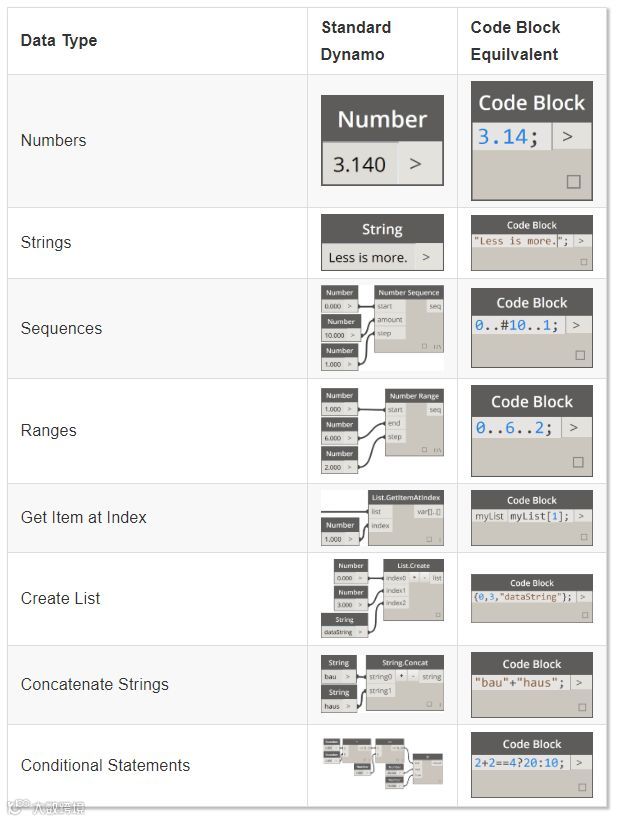Click output arrow of the myList[1] Code Block
This screenshot has height=821, width=641.
580,516
